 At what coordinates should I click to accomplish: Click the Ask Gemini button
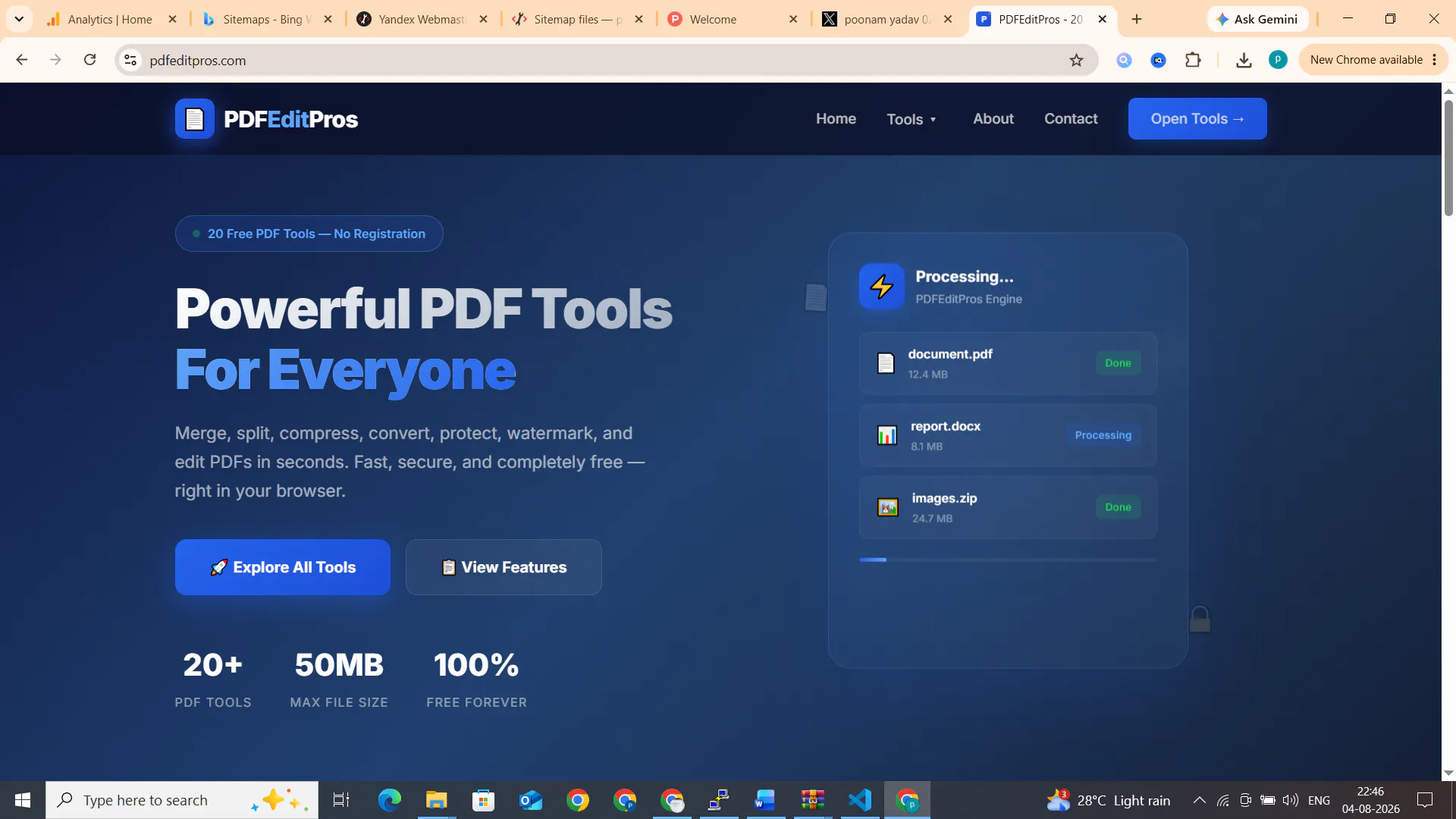point(1257,19)
